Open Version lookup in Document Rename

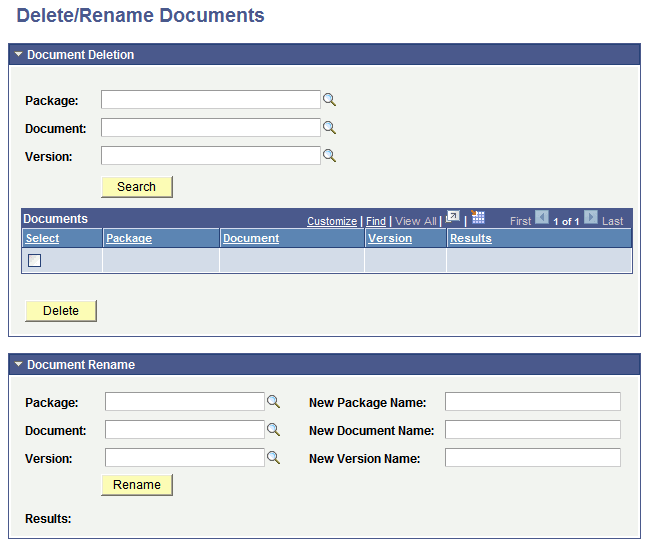(x=273, y=457)
